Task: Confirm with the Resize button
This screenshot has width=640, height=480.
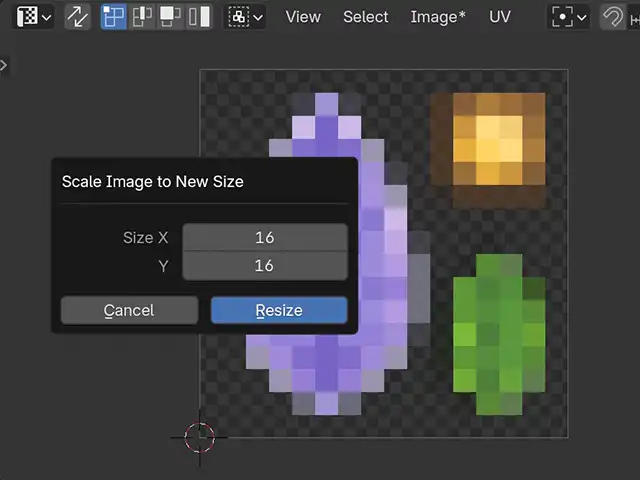Action: 279,310
